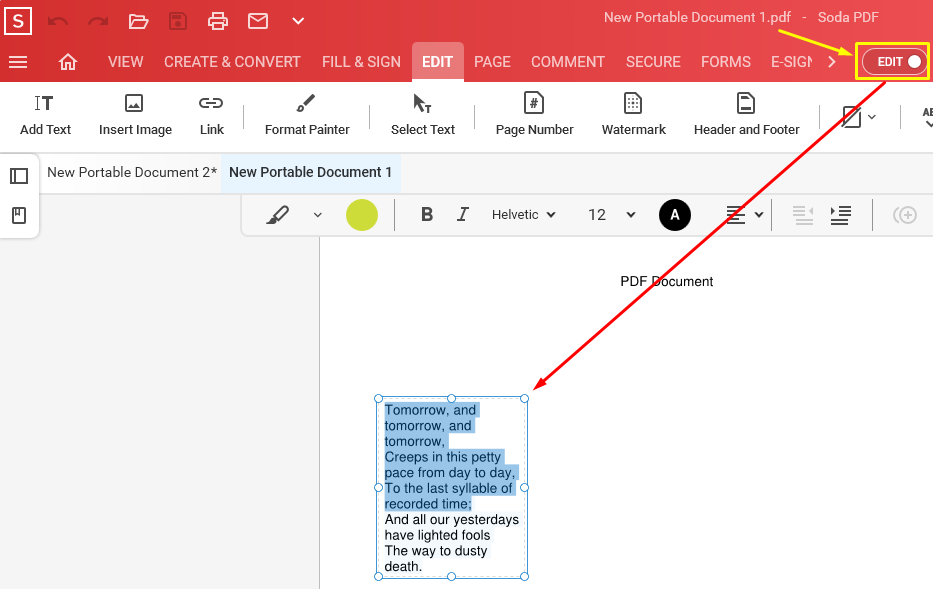Click the text line 'And all our yesterdays'
The height and width of the screenshot is (589, 933).
pos(452,519)
